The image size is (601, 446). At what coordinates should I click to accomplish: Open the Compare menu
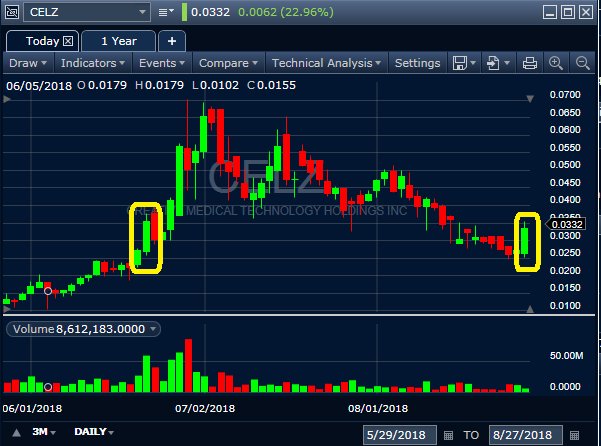click(x=228, y=63)
